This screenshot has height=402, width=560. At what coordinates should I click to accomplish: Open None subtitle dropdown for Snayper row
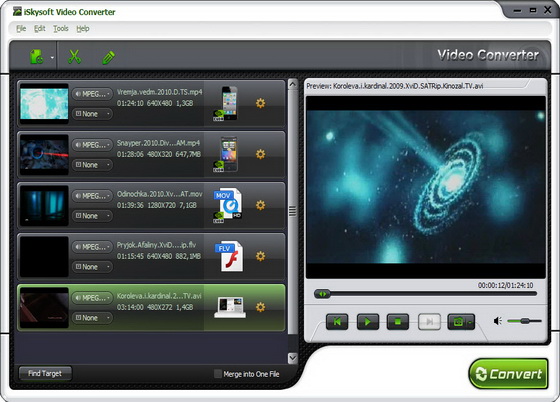click(x=92, y=165)
